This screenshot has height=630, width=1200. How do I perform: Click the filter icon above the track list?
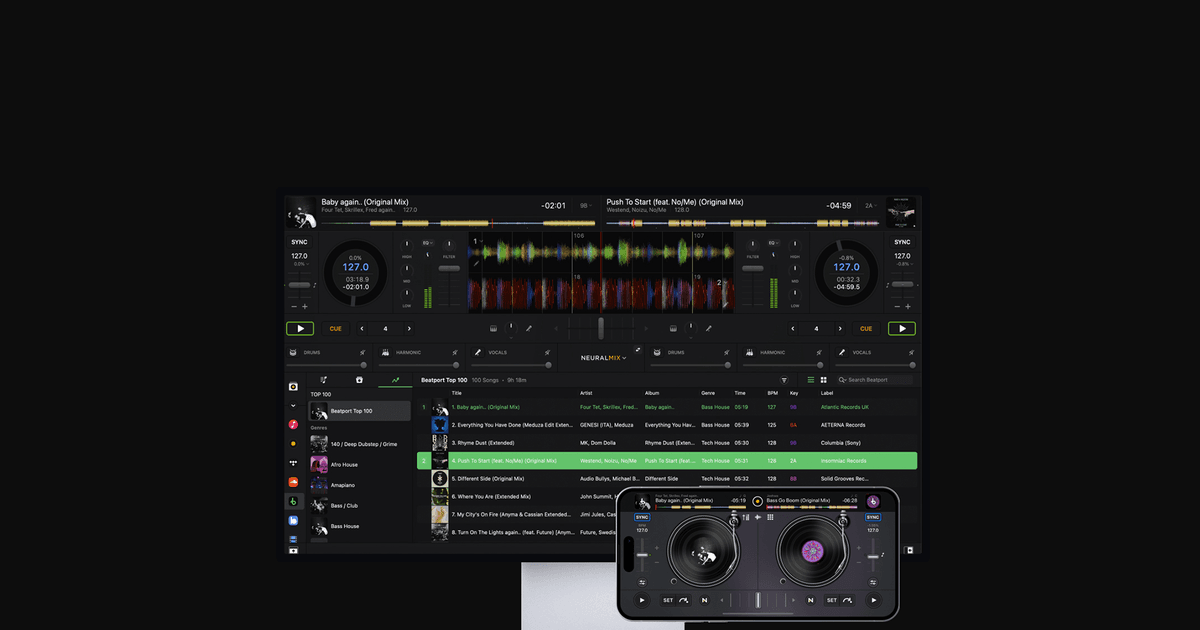(x=782, y=380)
